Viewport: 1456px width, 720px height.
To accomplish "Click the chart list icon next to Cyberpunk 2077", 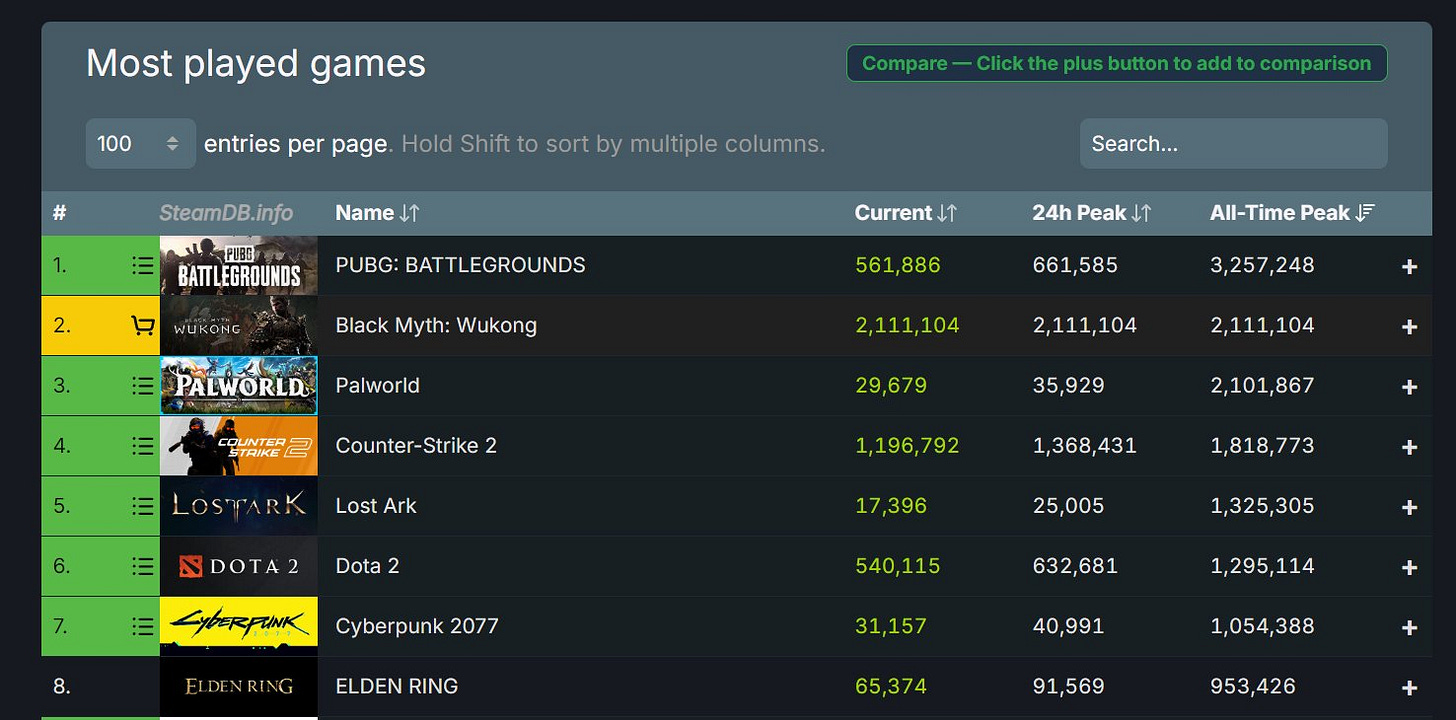I will [142, 625].
